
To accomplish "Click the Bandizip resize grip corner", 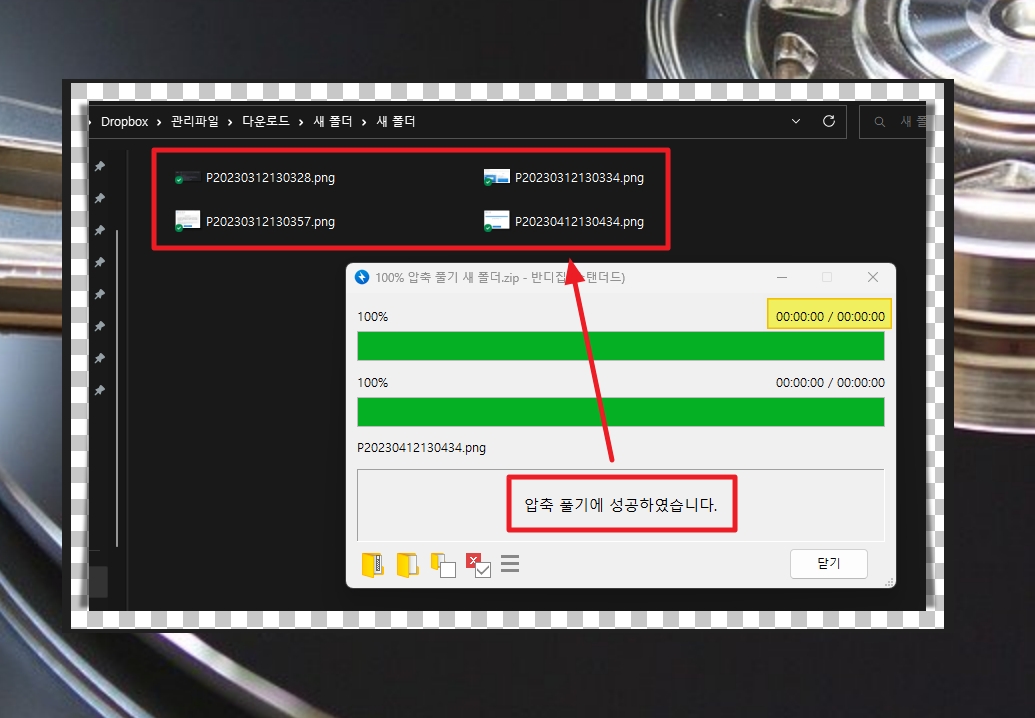I will point(889,582).
